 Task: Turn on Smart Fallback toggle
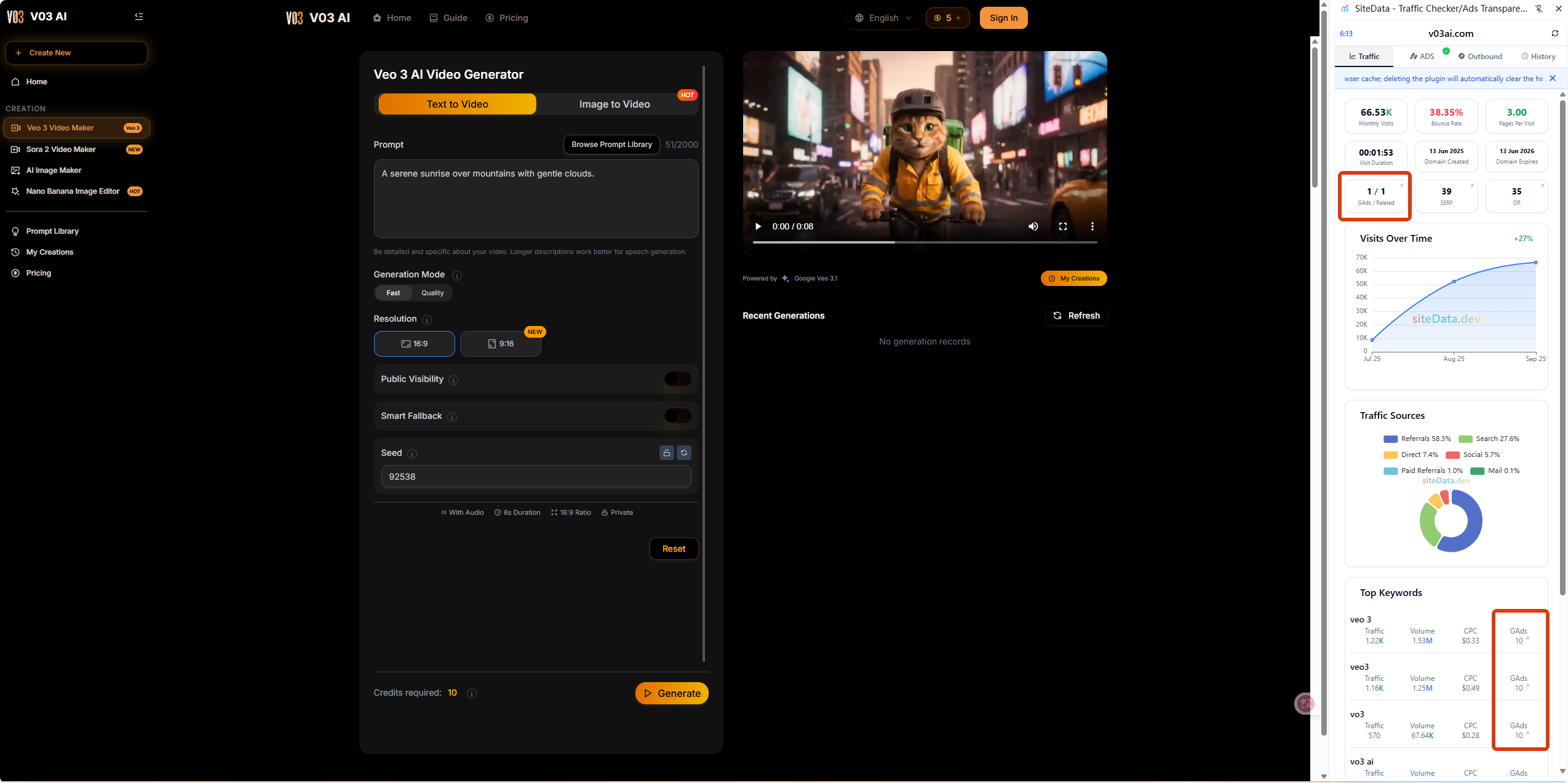tap(678, 416)
